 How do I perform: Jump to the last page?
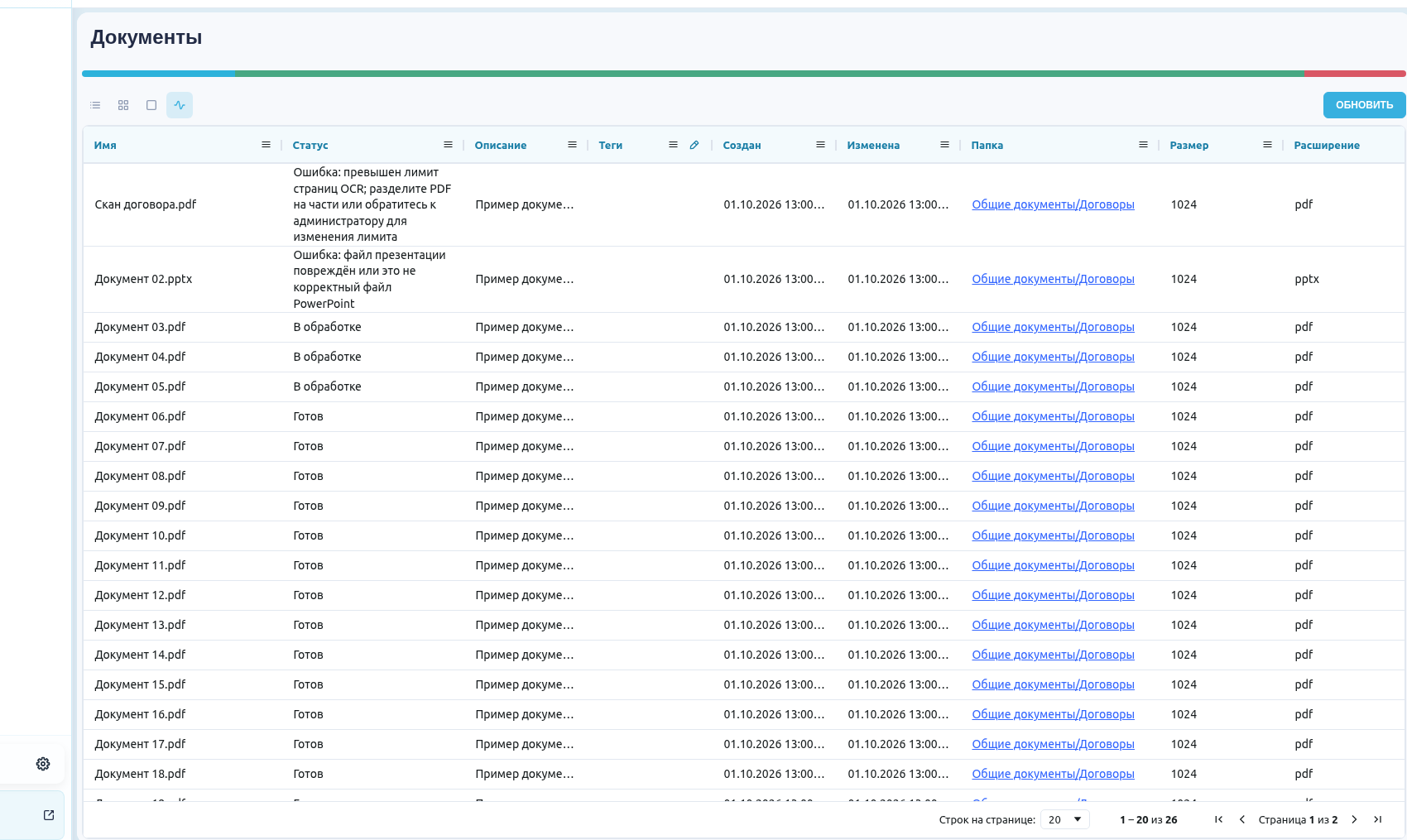pyautogui.click(x=1377, y=819)
